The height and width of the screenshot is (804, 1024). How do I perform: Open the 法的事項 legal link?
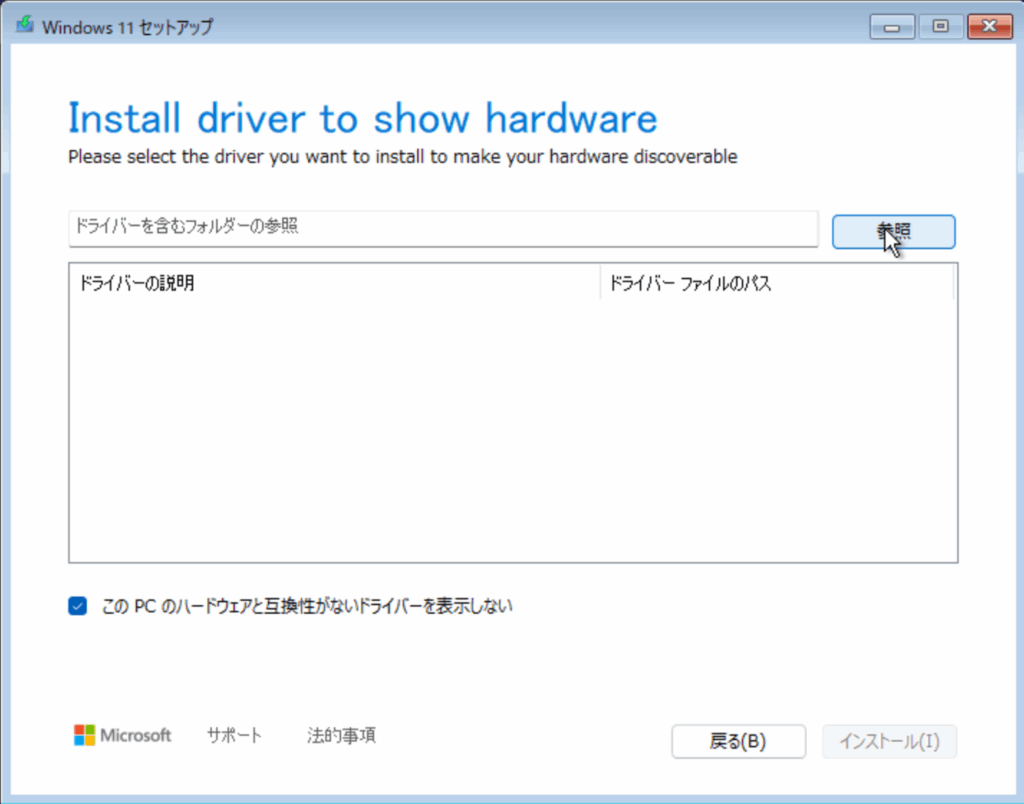pyautogui.click(x=341, y=736)
